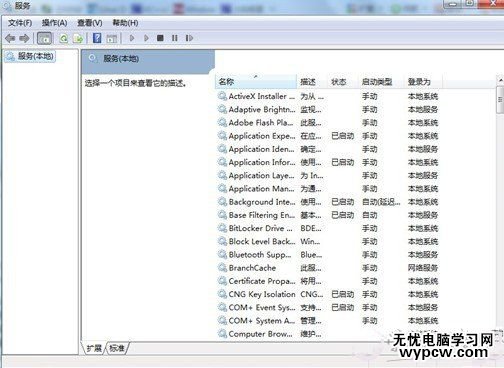504x368 pixels.
Task: Click the 已启动 status of Base Filtering Engine
Action: (x=343, y=215)
